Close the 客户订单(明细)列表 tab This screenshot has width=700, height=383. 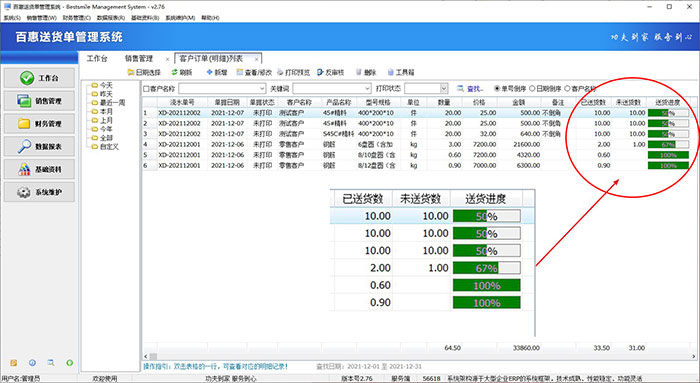click(x=256, y=59)
